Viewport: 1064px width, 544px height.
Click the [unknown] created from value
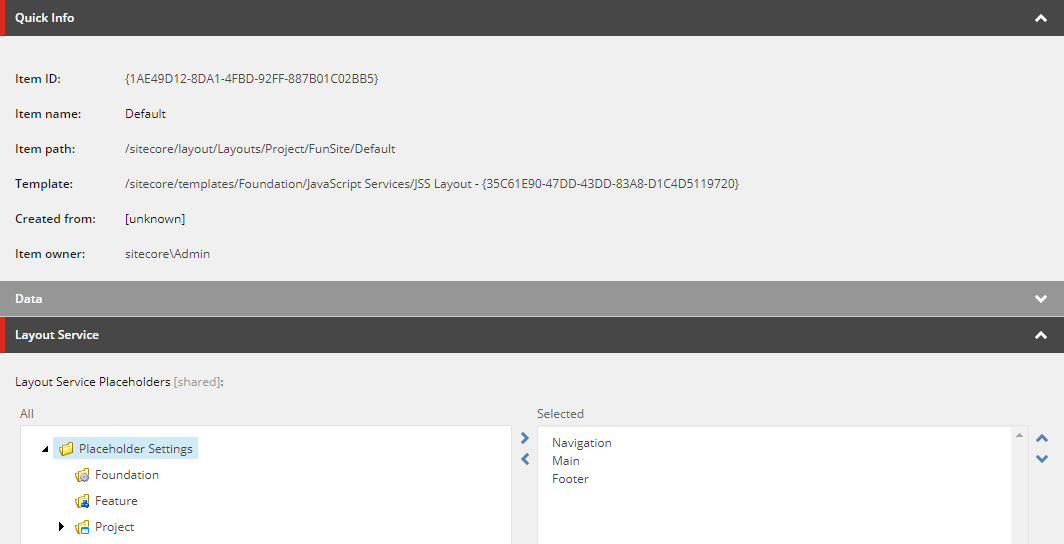(155, 219)
